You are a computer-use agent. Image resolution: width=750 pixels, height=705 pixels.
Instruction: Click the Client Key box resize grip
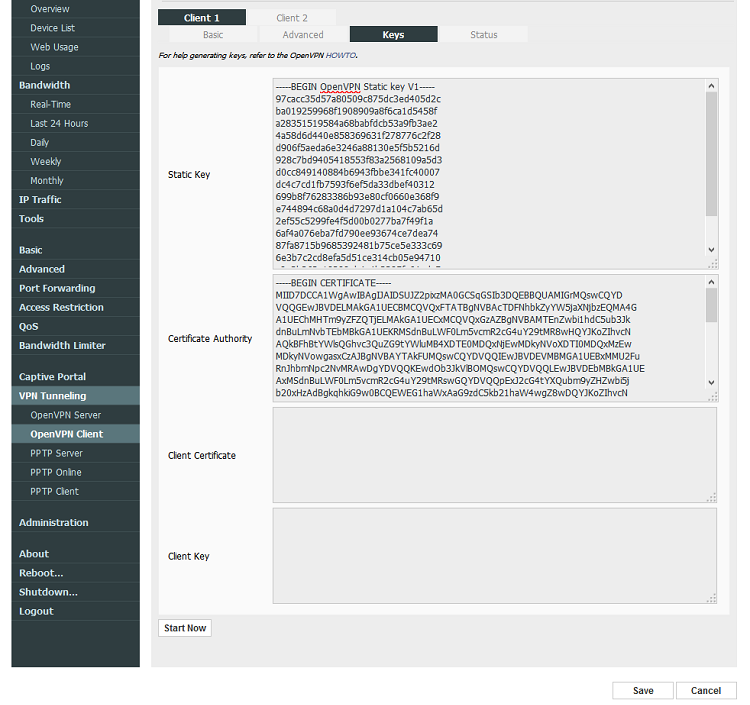[712, 599]
